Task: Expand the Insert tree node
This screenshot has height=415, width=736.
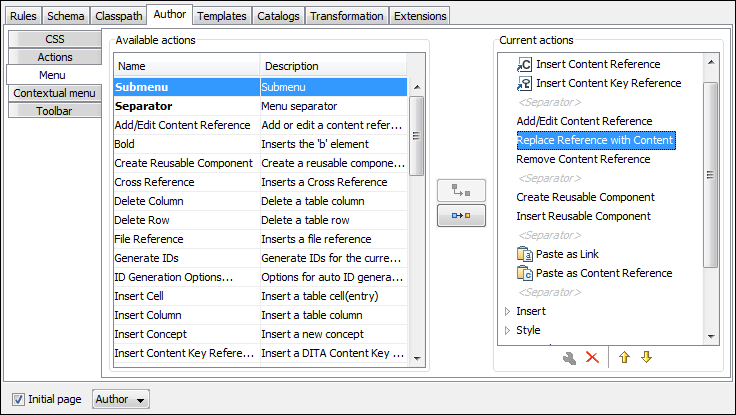Action: tap(506, 312)
